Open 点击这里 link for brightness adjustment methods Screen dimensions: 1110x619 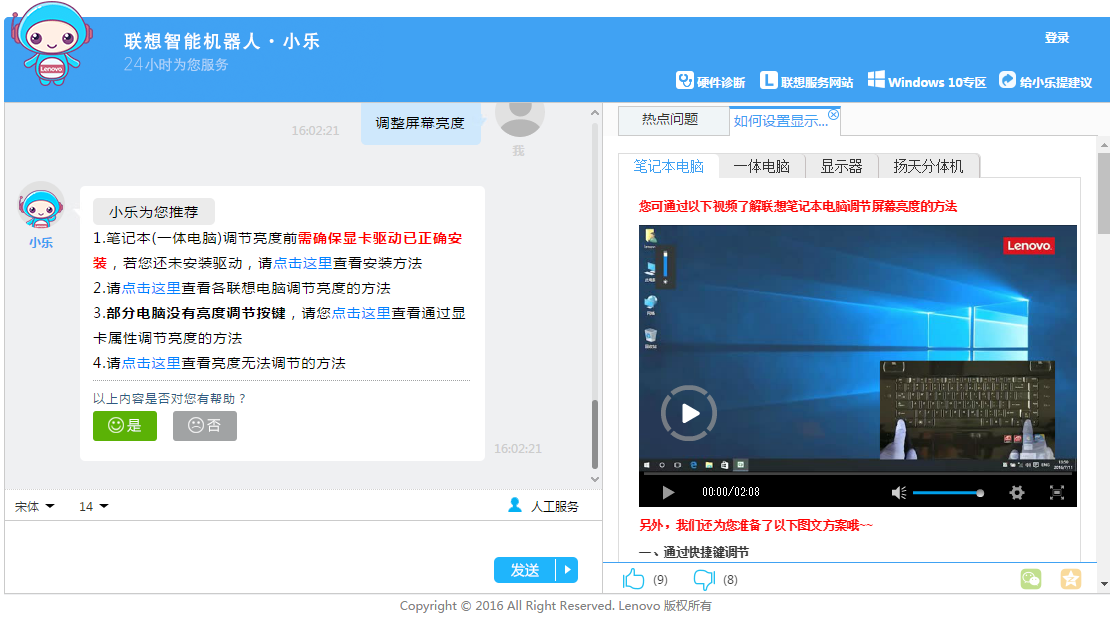coord(151,288)
